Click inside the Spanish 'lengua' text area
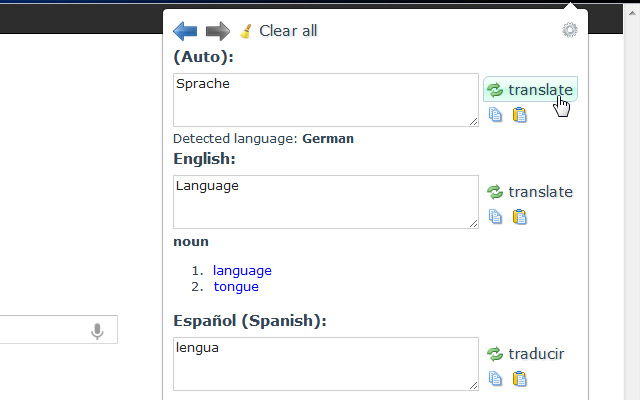This screenshot has height=400, width=640. [325, 364]
